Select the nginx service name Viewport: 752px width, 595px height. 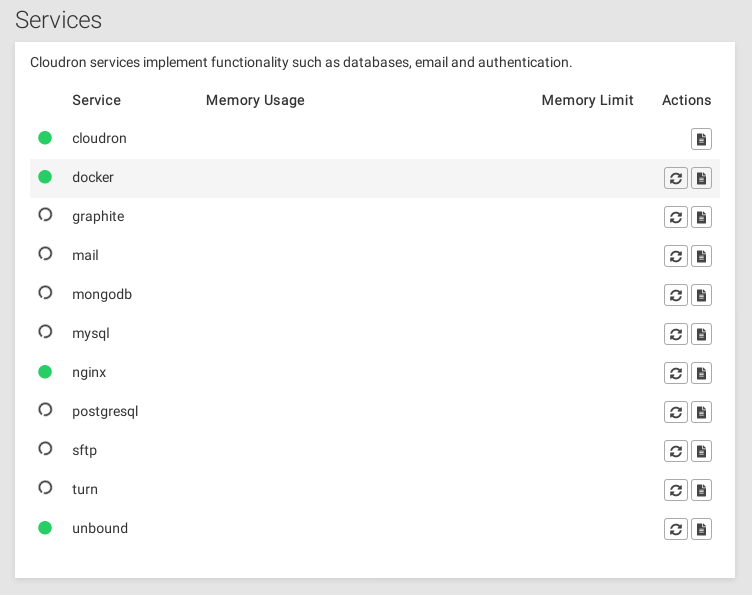pyautogui.click(x=89, y=373)
